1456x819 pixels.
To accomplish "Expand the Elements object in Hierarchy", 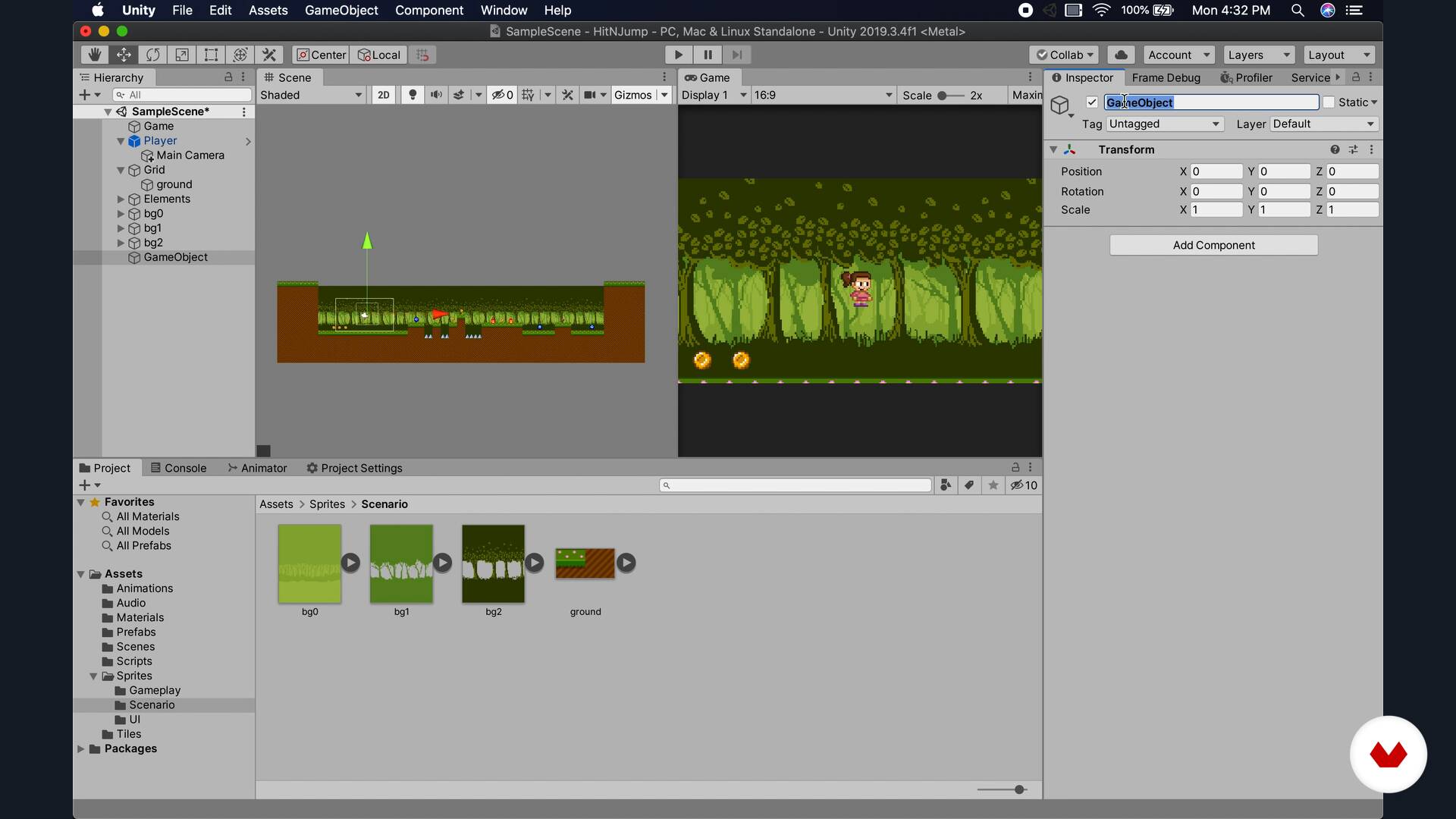I will 121,199.
